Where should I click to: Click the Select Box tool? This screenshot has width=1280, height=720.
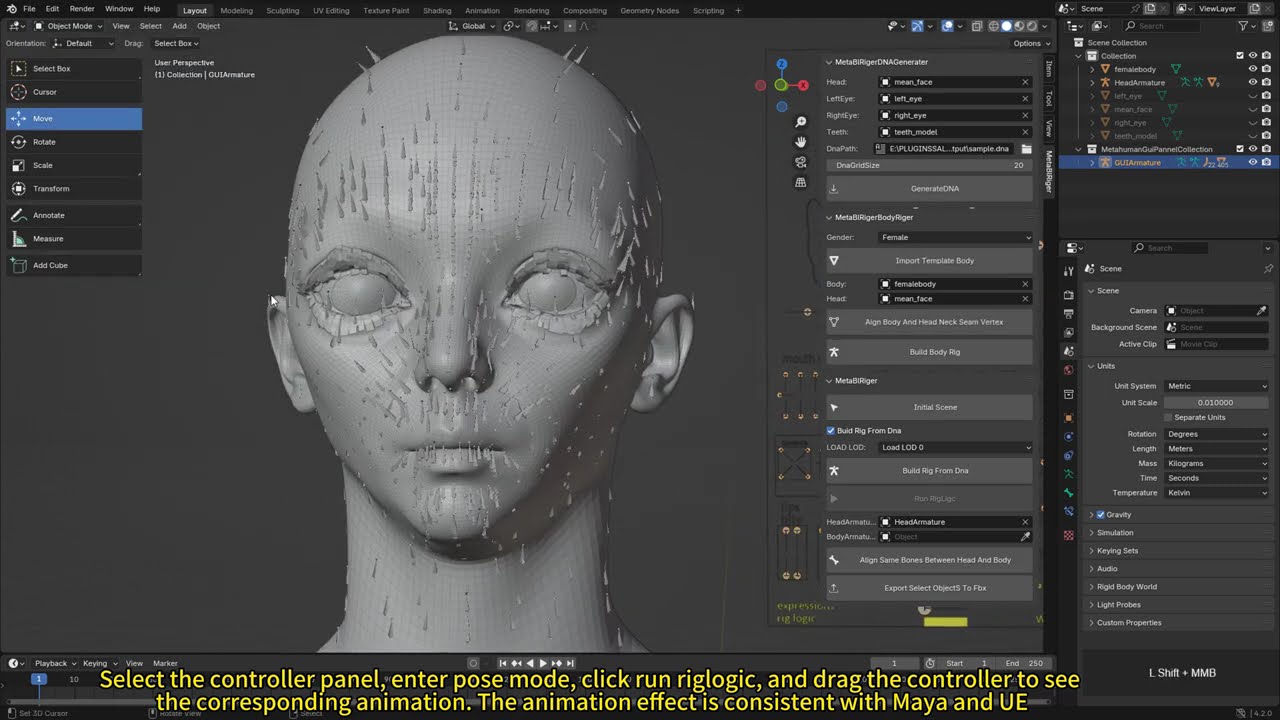[74, 68]
